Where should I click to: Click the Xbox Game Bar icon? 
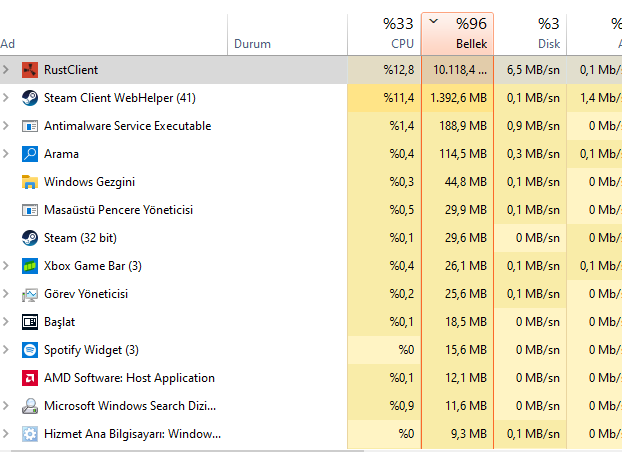pos(29,266)
